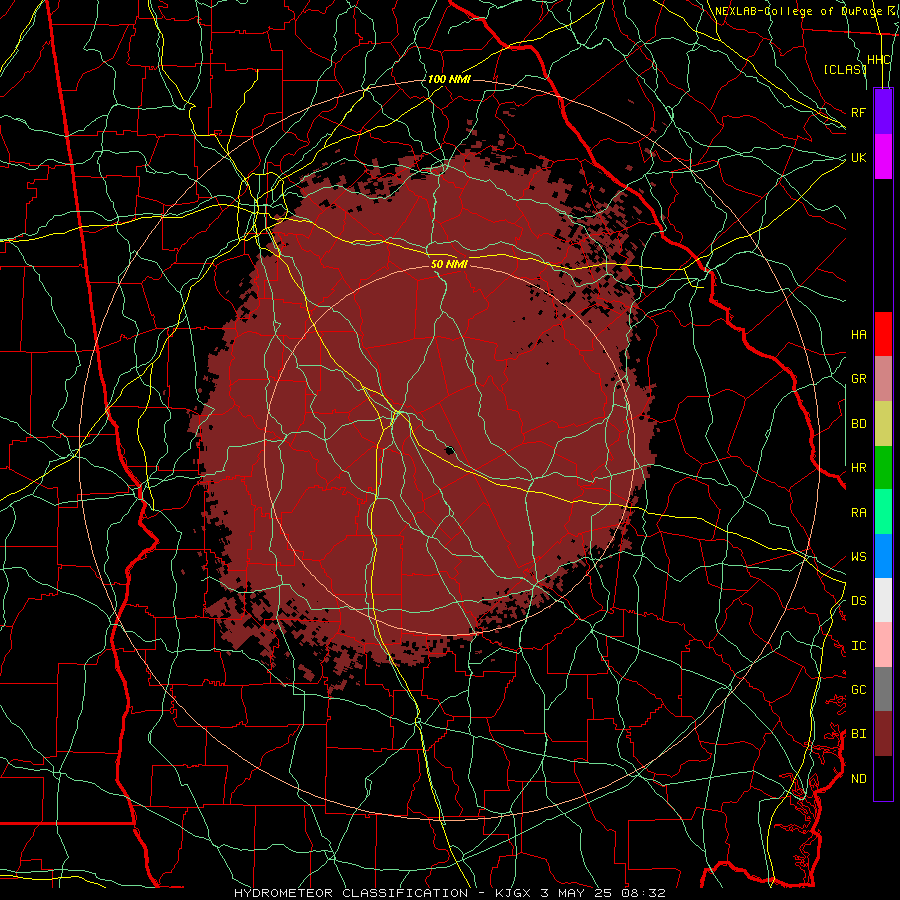Click the 08:32 time stamp
Screen dimensions: 900x900
[x=642, y=893]
